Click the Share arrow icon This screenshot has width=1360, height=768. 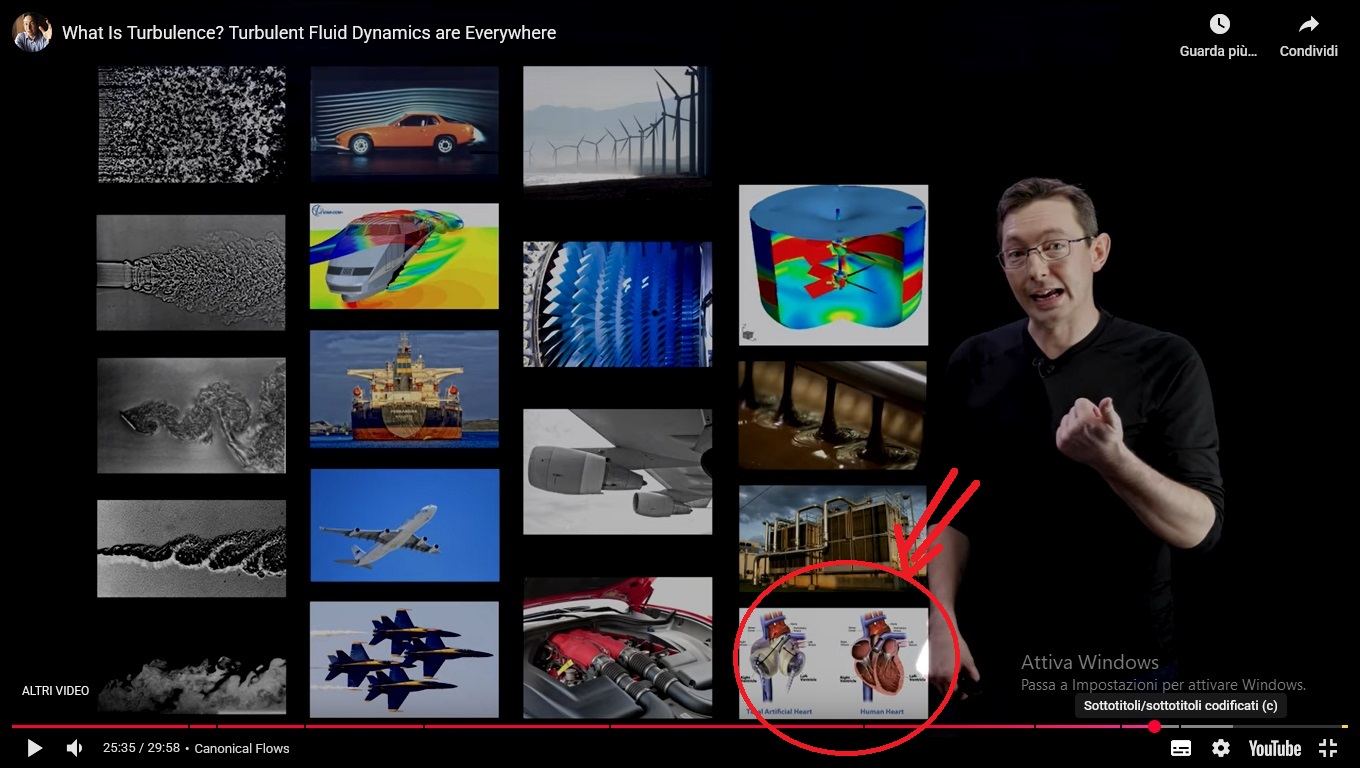(1308, 25)
